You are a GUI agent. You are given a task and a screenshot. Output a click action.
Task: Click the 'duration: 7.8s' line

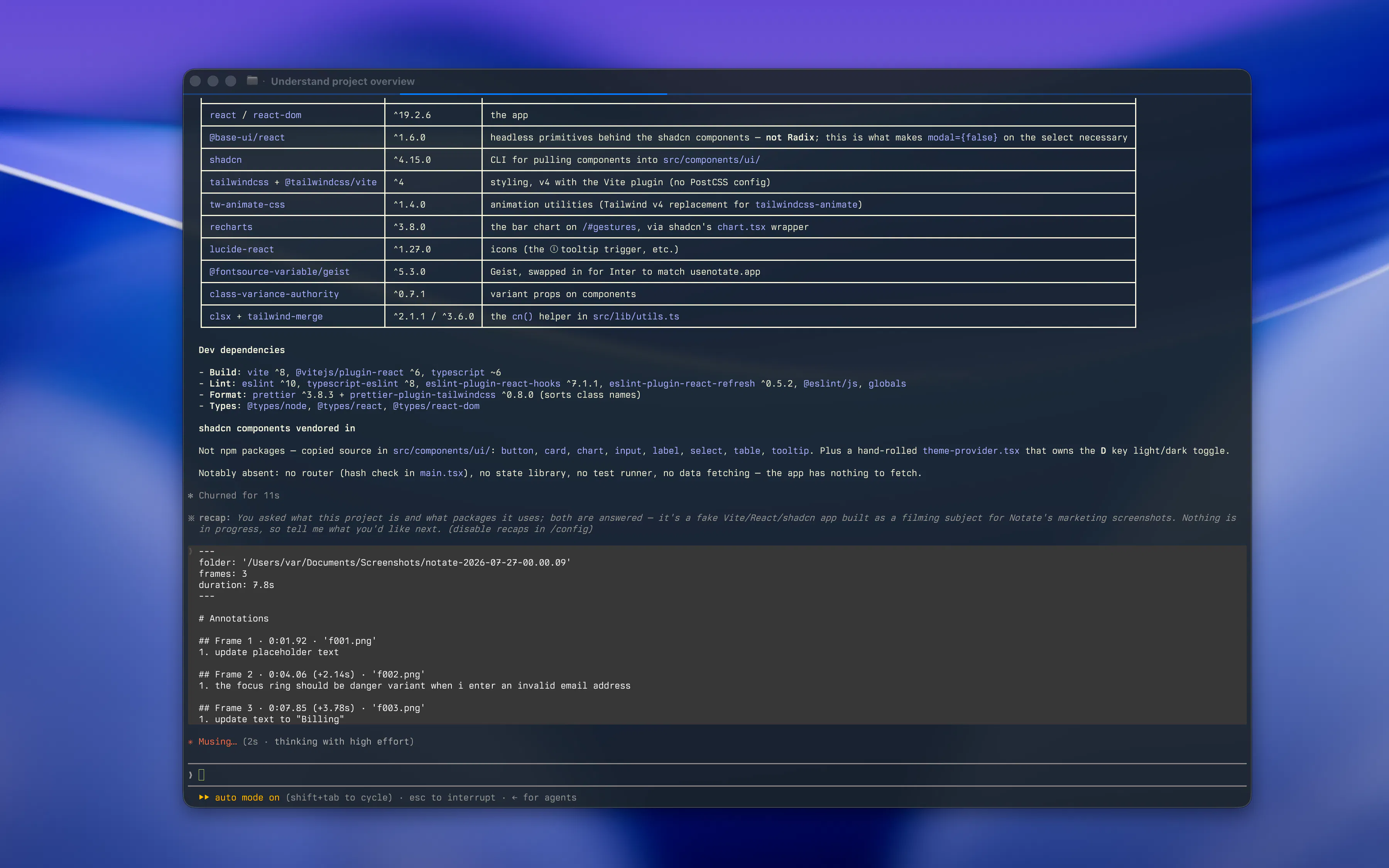(237, 585)
